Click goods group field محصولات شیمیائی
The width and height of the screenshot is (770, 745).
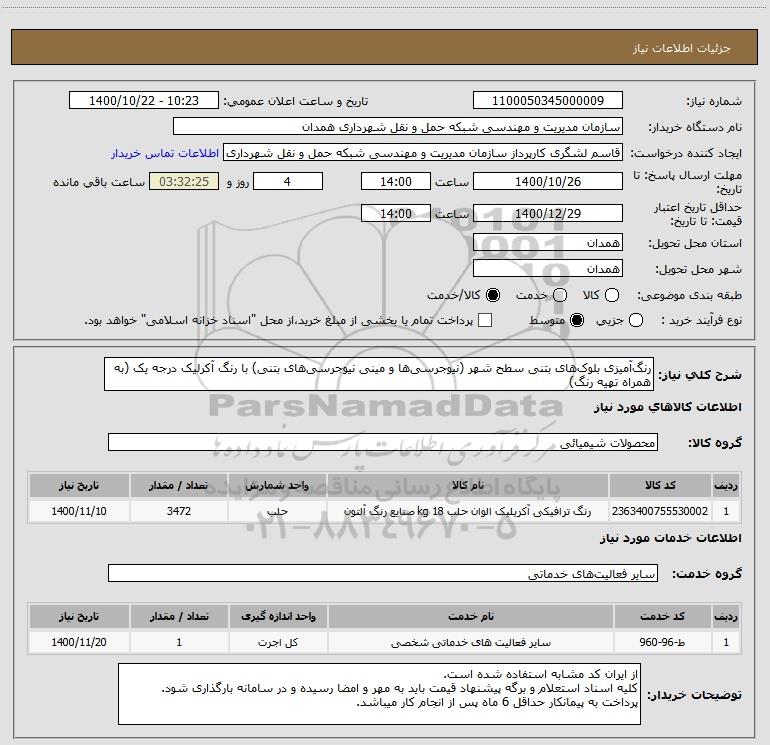[383, 442]
